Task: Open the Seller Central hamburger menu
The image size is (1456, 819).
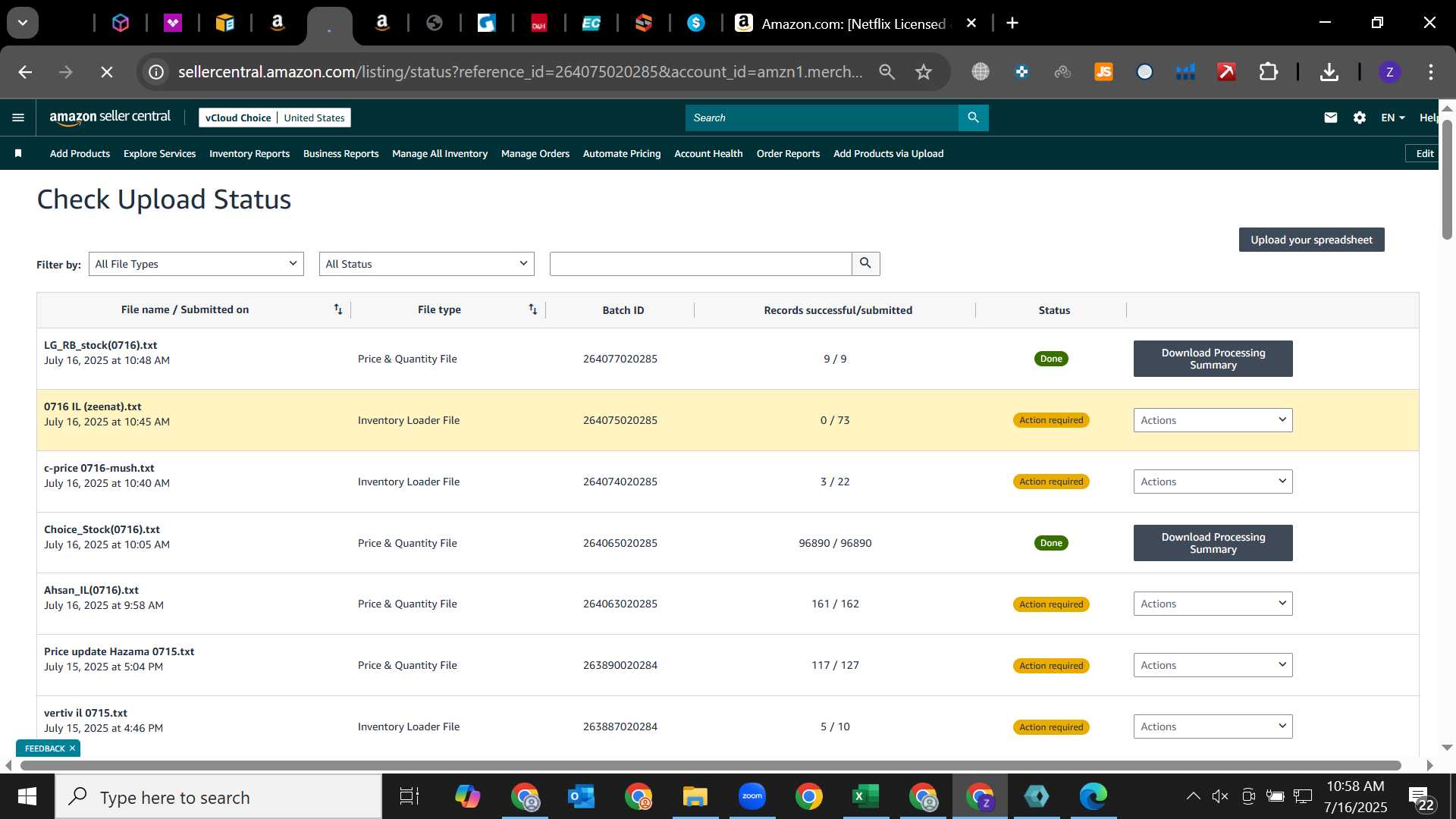Action: click(18, 118)
